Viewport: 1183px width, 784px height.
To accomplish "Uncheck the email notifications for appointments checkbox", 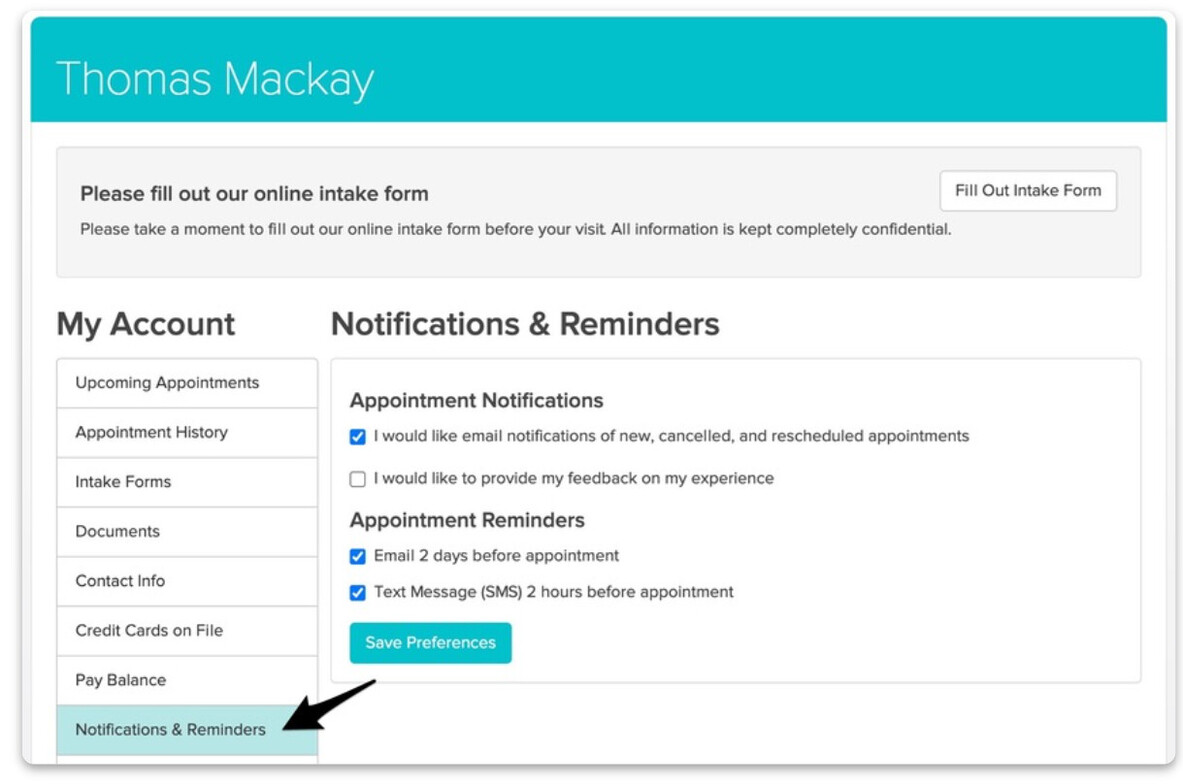I will tap(358, 437).
